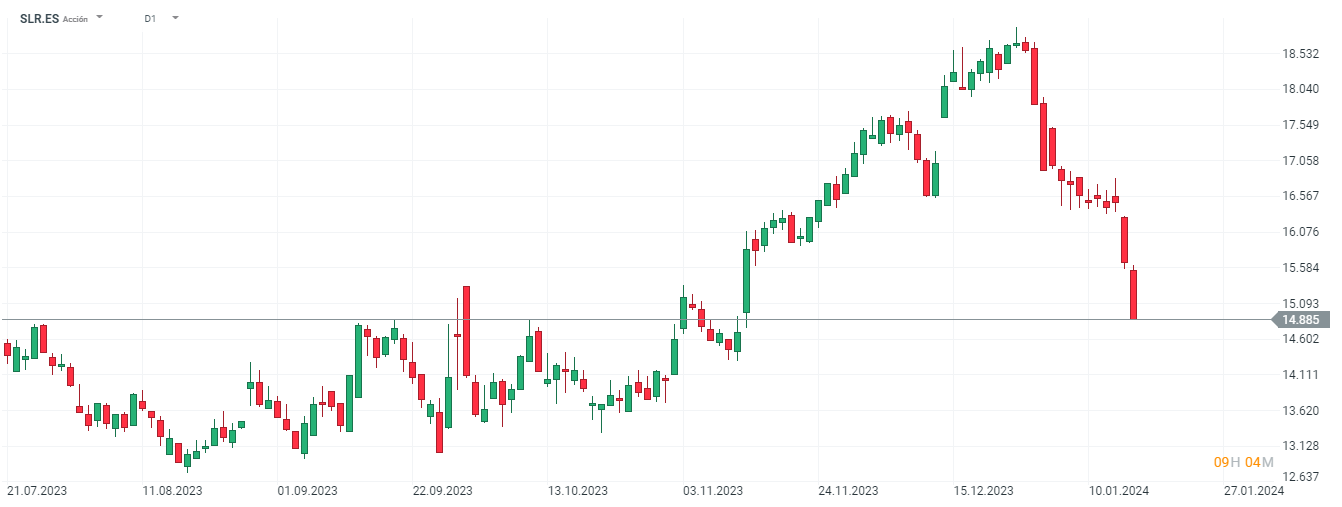Viewport: 1342px width, 507px height.
Task: Select the 24.11.2023 date marker
Action: point(848,491)
